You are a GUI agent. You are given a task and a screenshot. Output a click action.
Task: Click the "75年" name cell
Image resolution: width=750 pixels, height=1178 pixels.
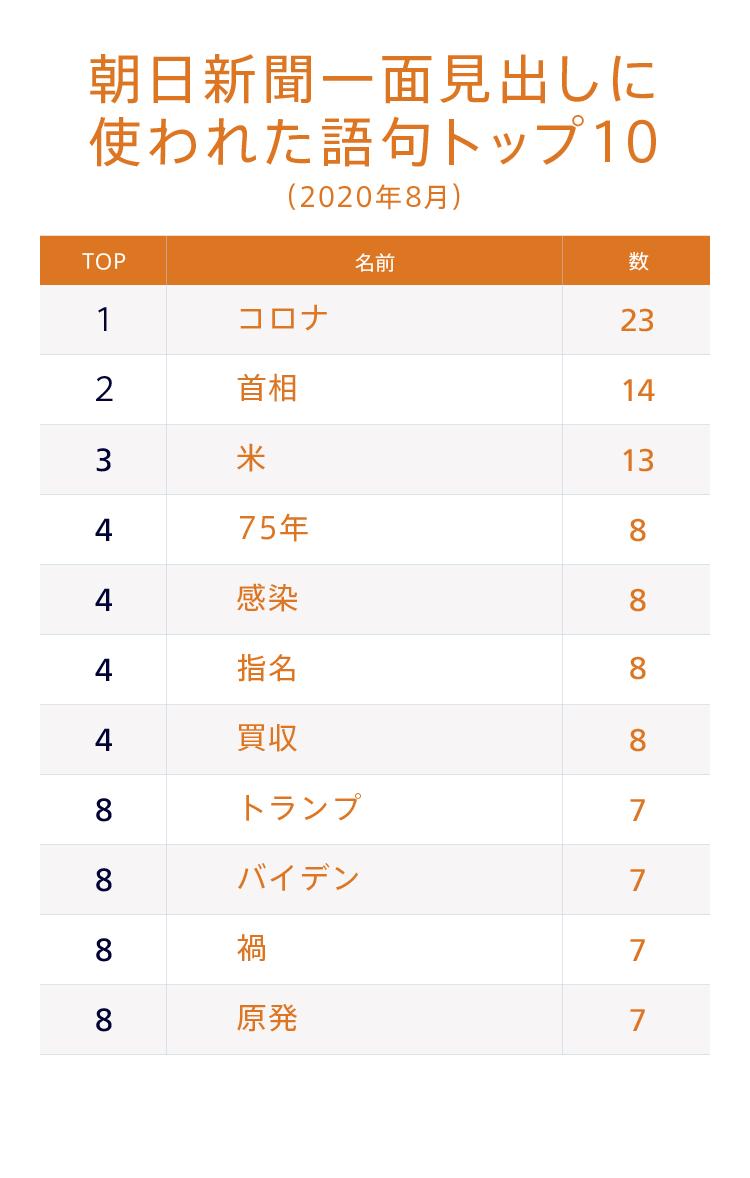273,528
